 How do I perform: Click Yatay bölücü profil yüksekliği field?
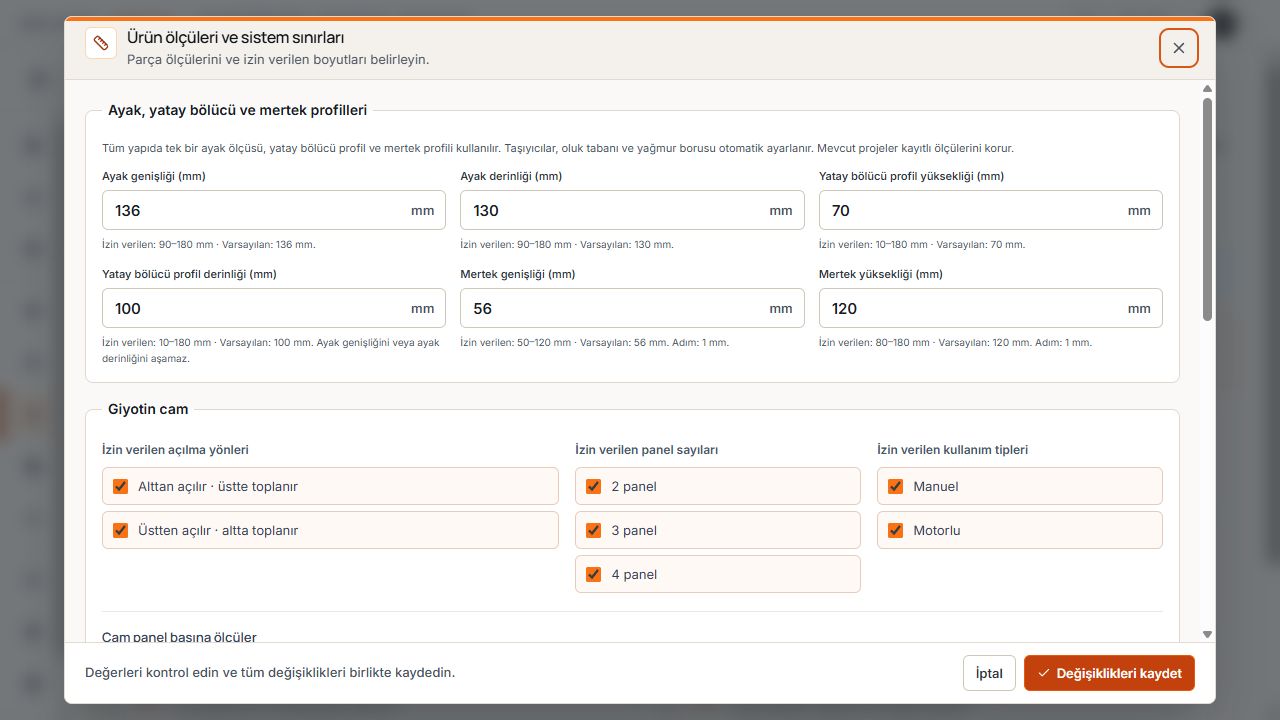[990, 210]
